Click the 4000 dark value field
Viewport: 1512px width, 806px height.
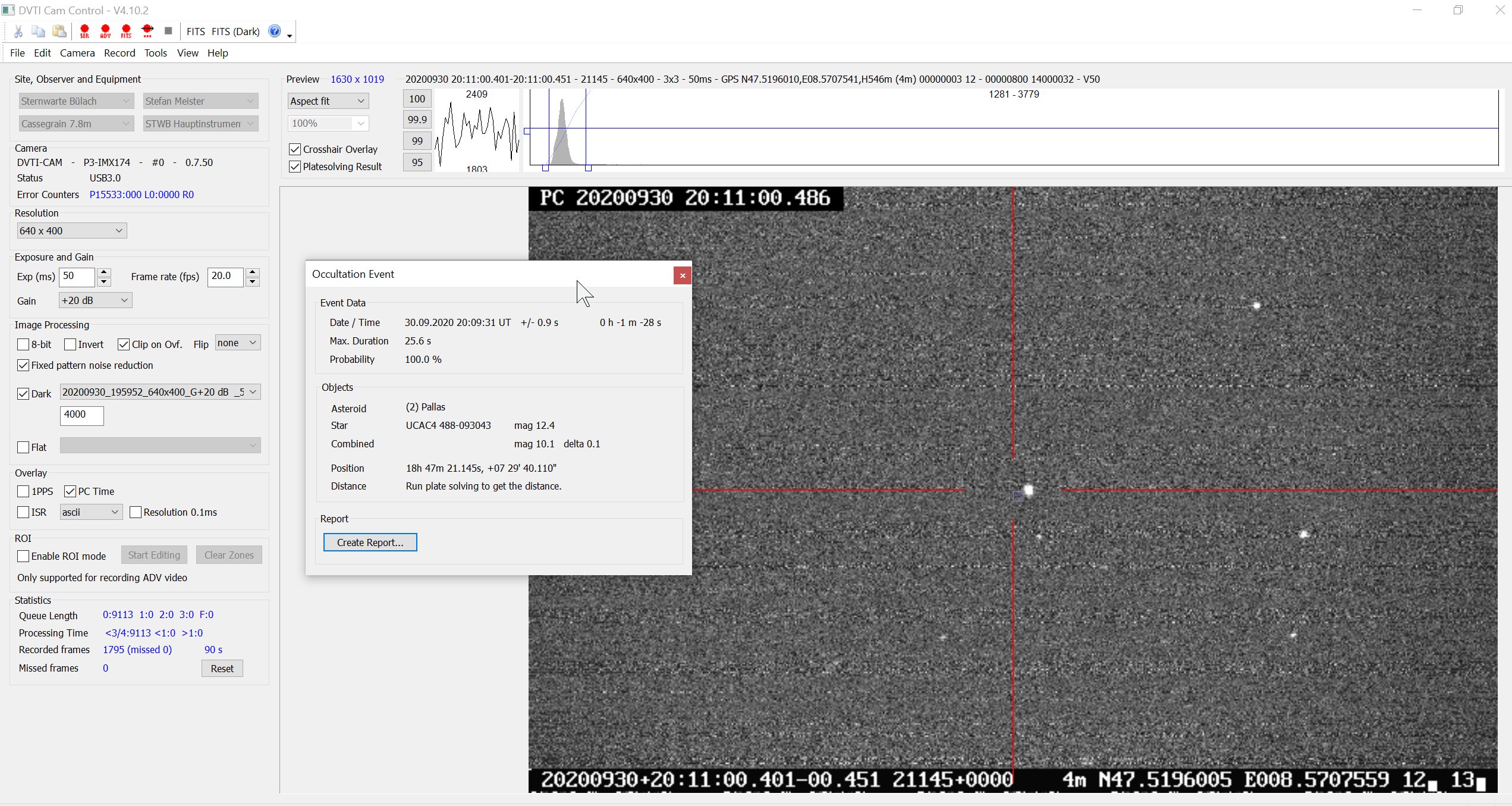coord(82,415)
